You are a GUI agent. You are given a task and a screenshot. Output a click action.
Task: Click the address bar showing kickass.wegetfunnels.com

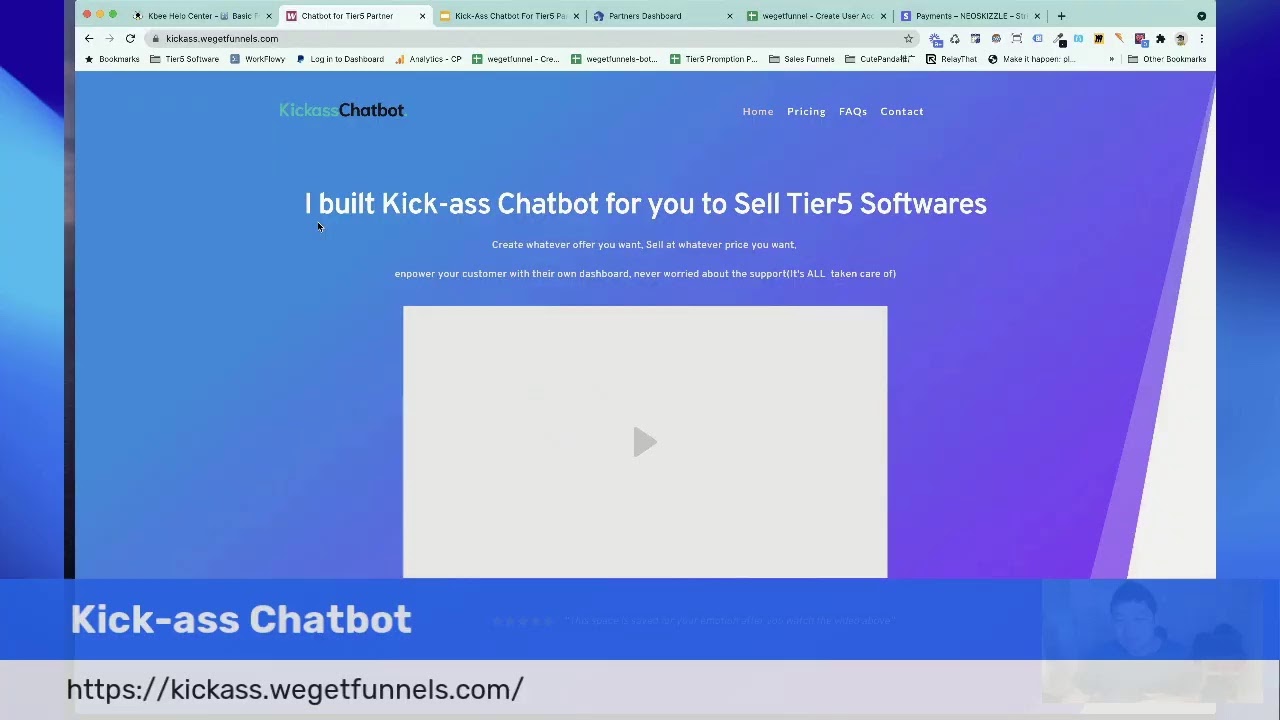[x=530, y=38]
